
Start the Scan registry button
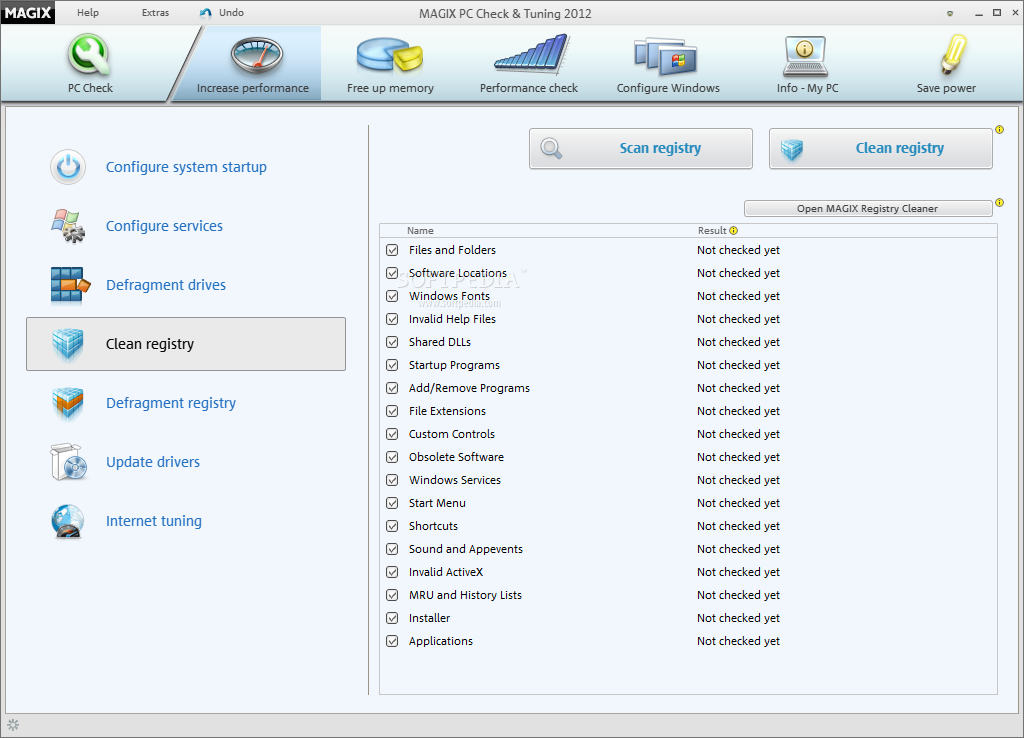tap(641, 148)
